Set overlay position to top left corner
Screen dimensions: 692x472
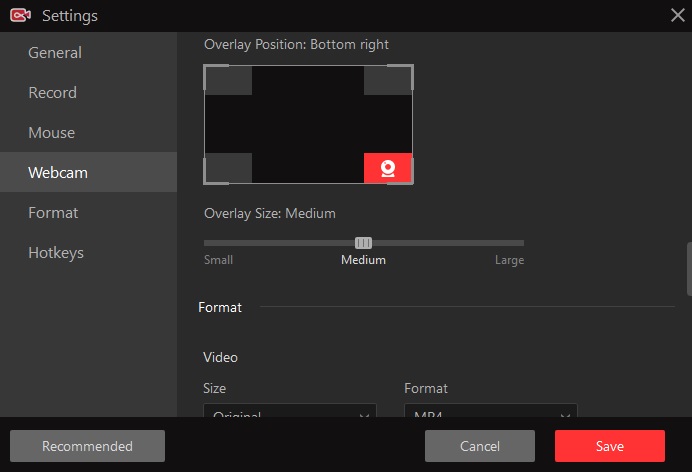(229, 80)
